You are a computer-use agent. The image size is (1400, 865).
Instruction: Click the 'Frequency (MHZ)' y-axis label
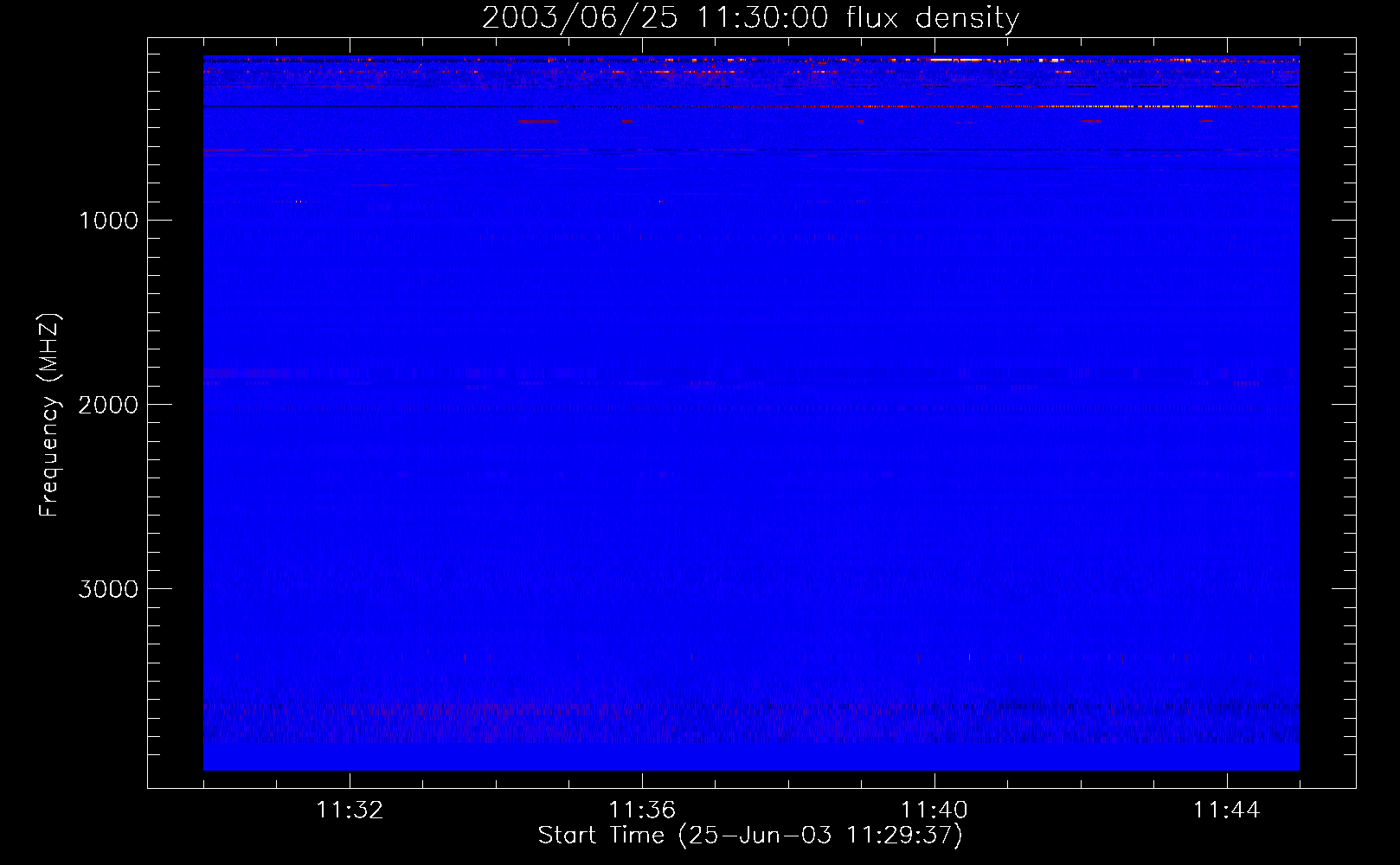coord(49,415)
